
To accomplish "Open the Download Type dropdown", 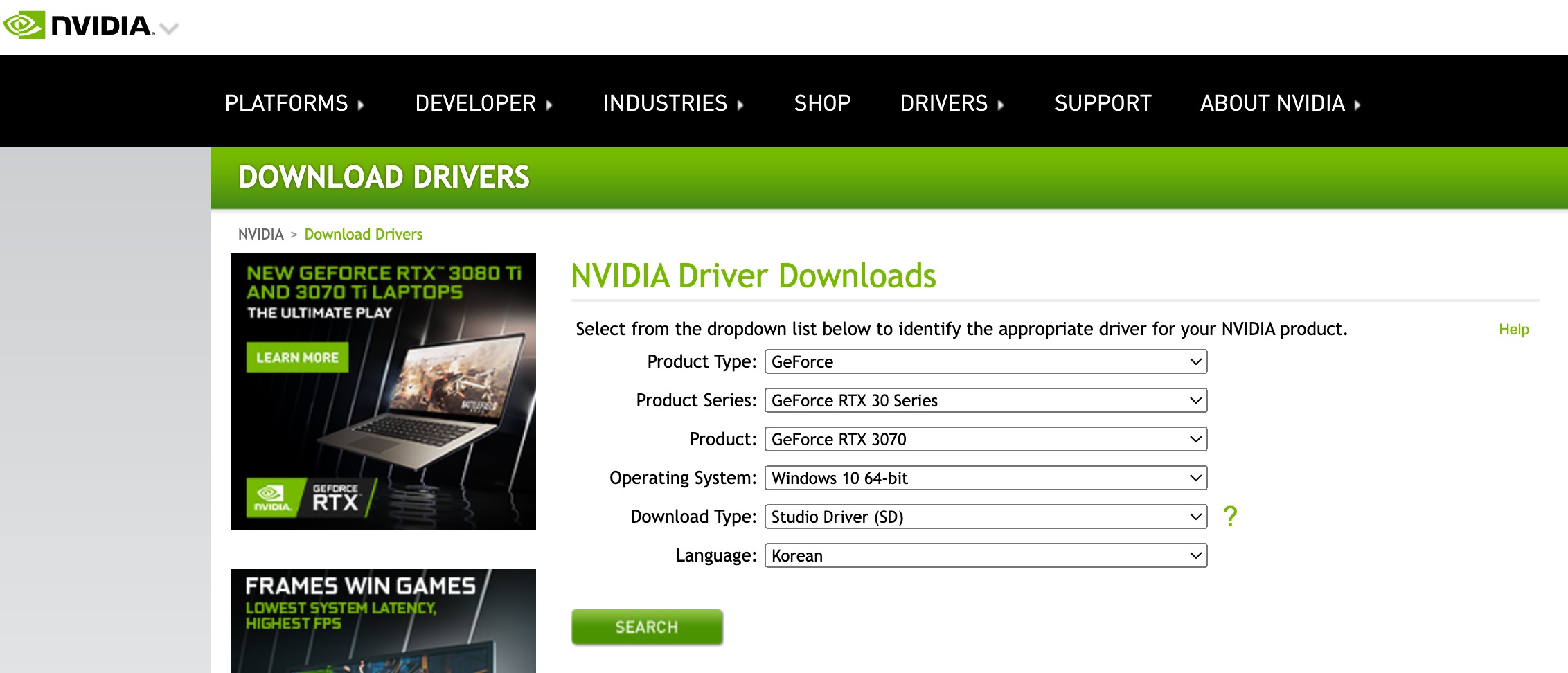I will click(x=986, y=517).
